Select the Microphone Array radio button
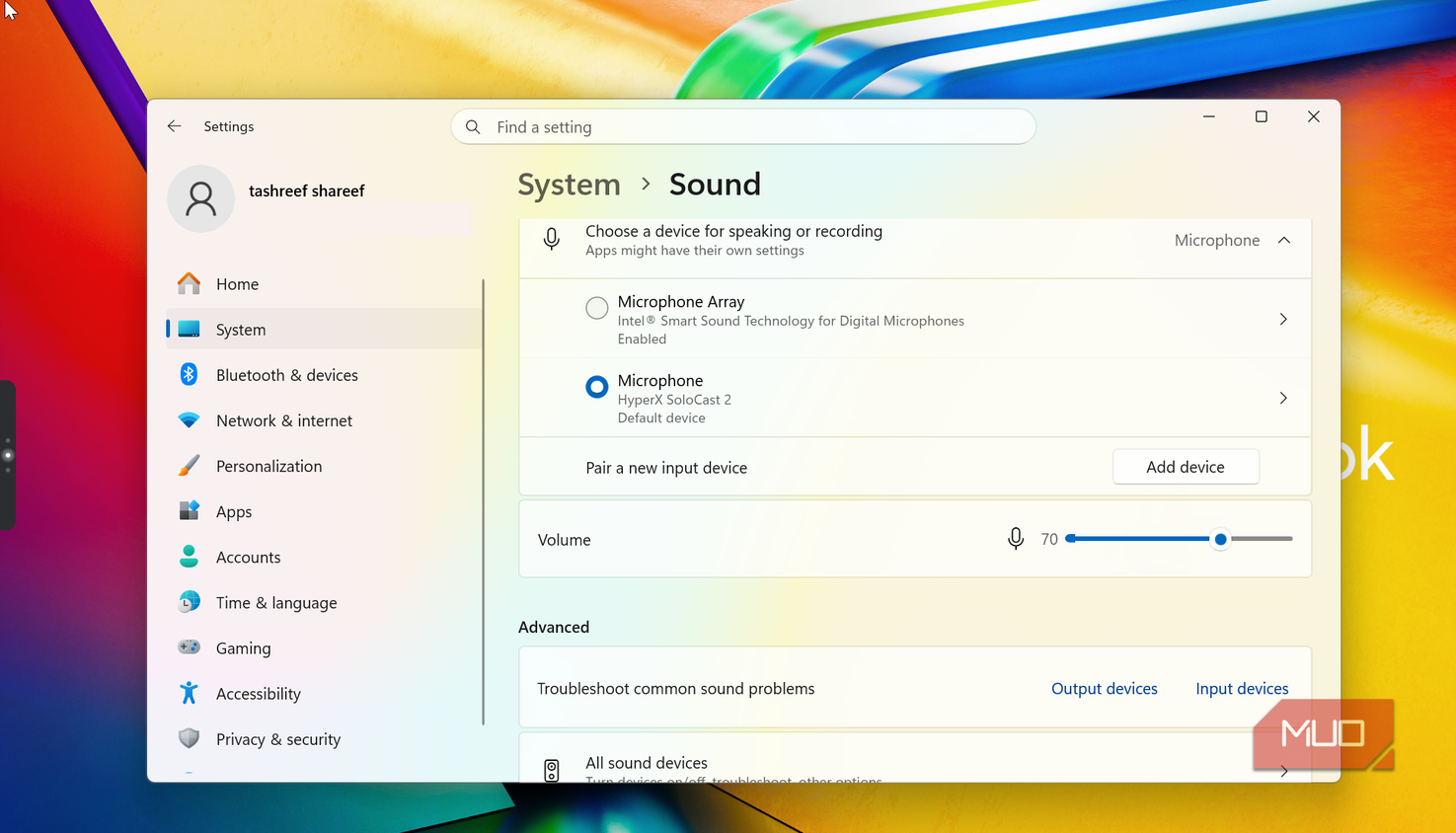This screenshot has height=833, width=1456. click(596, 308)
